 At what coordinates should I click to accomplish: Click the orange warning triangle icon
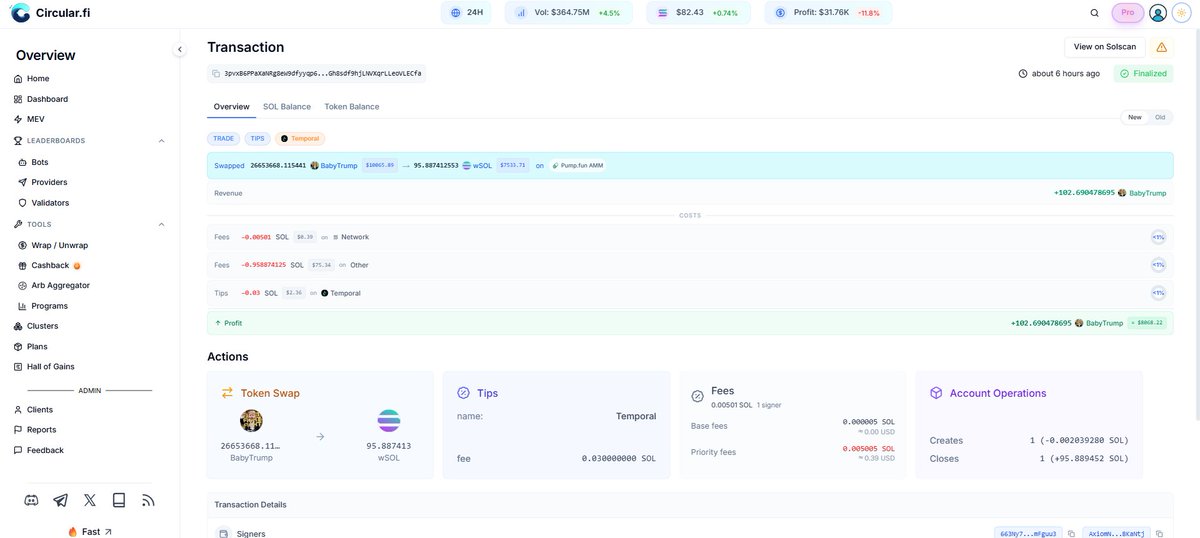1161,47
